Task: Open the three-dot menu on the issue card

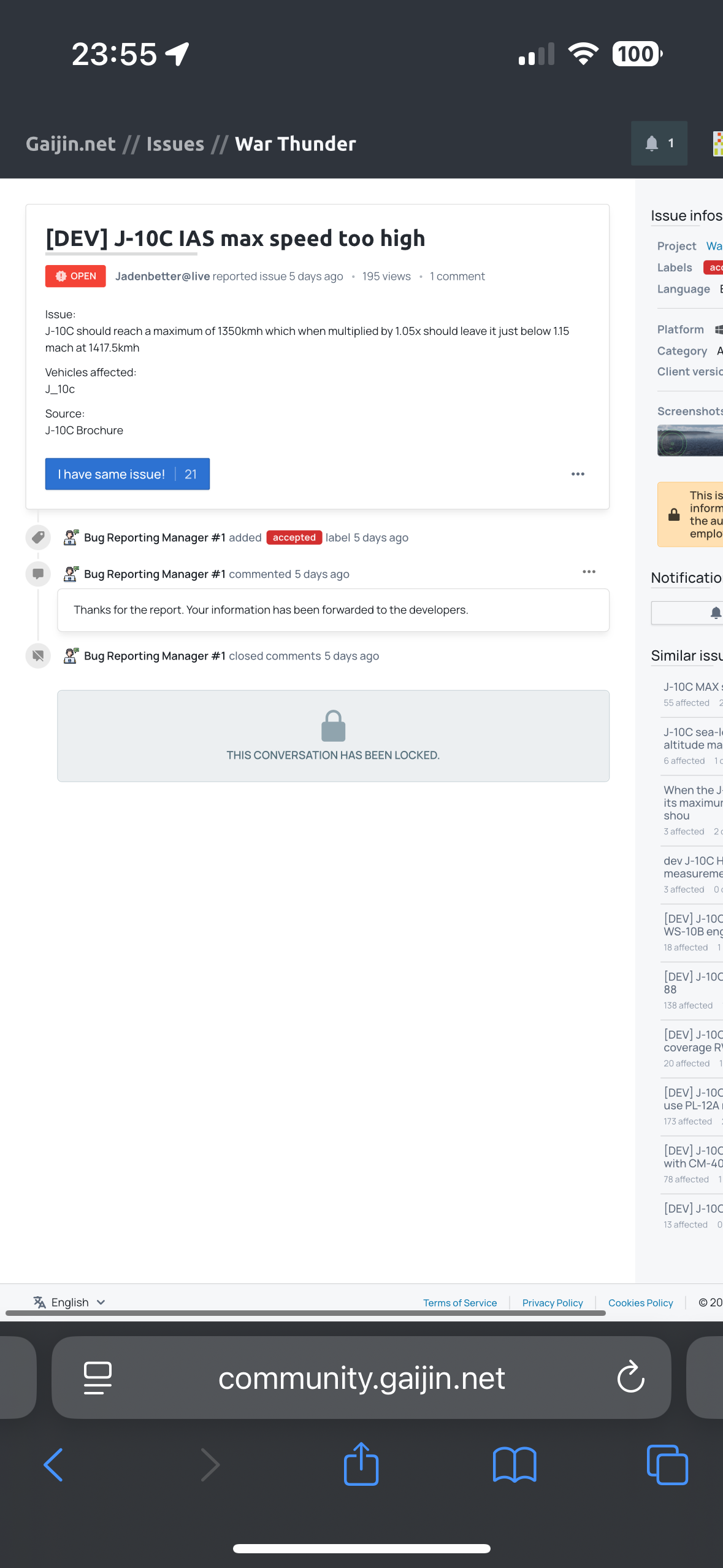Action: [x=578, y=474]
